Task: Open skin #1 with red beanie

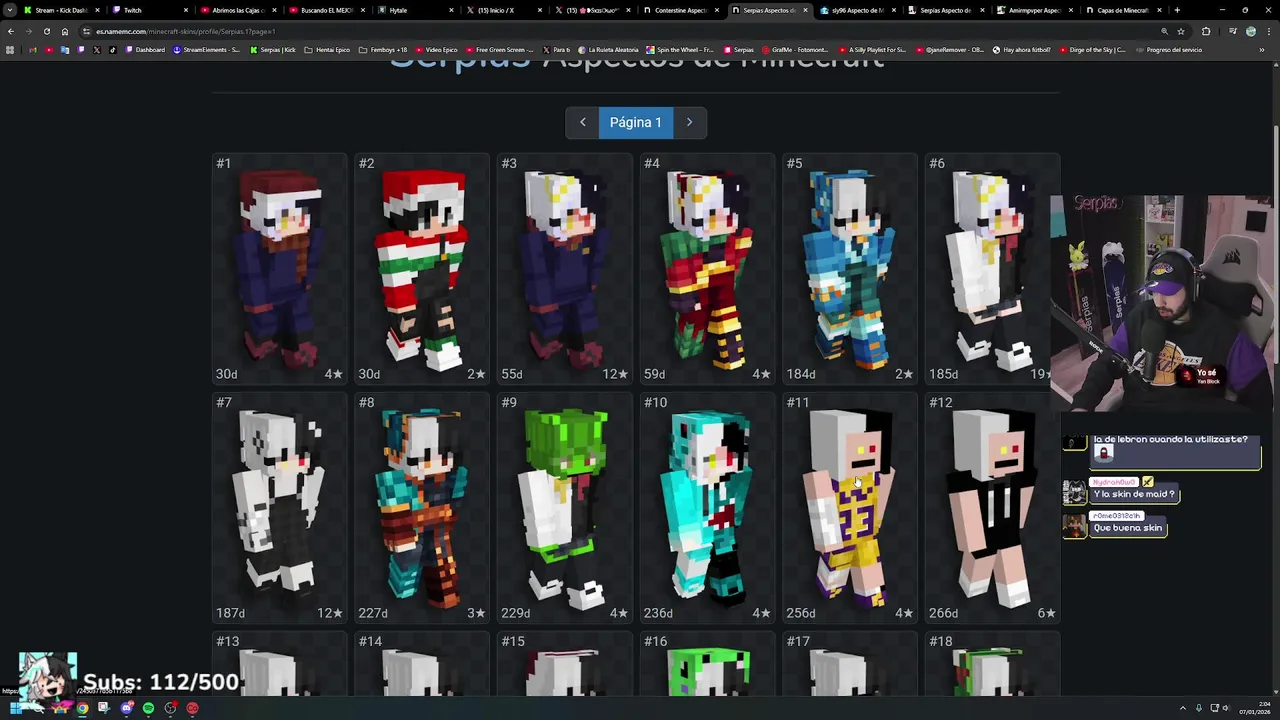Action: click(280, 268)
